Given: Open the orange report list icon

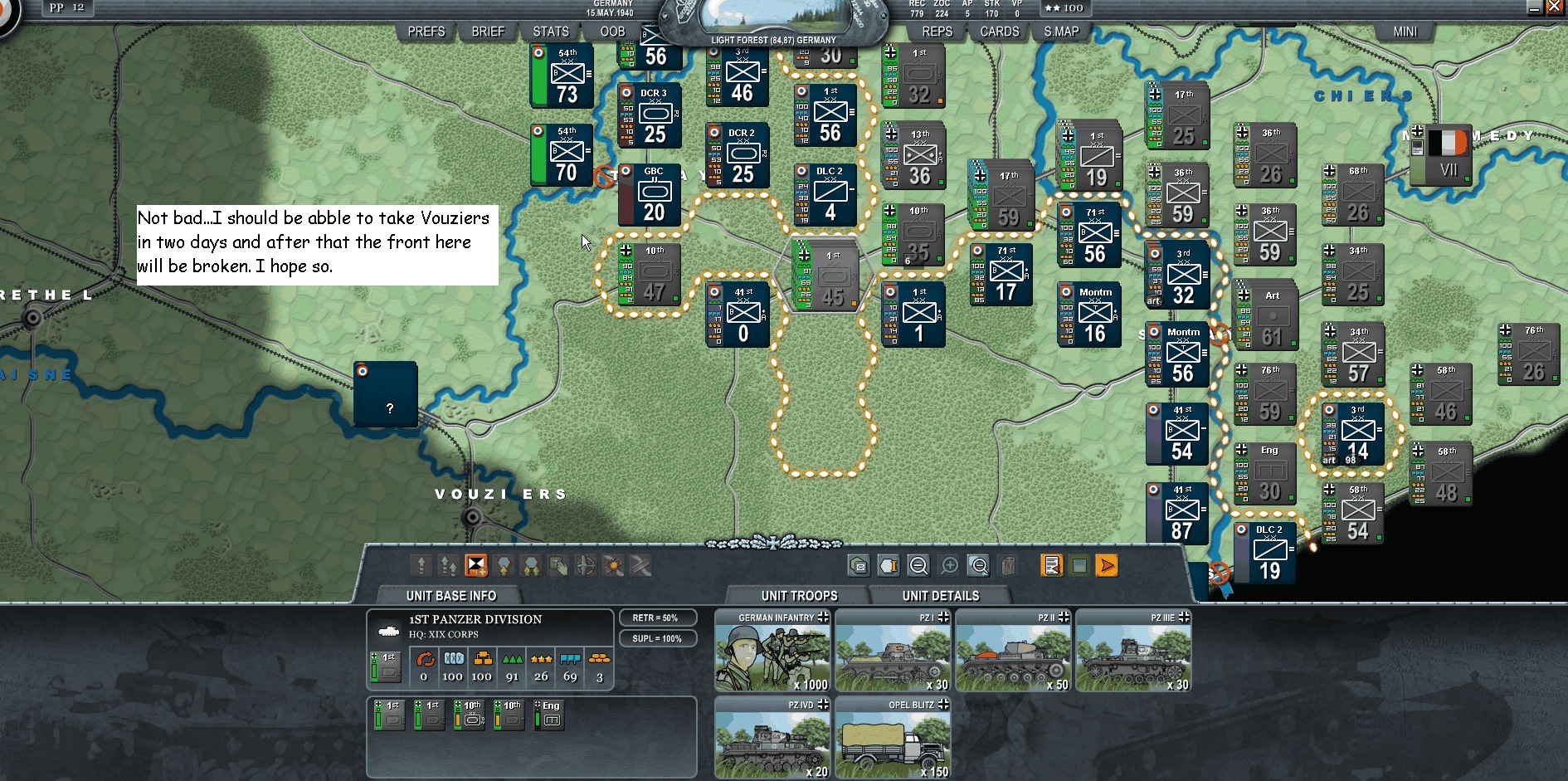Looking at the screenshot, I should [1052, 566].
